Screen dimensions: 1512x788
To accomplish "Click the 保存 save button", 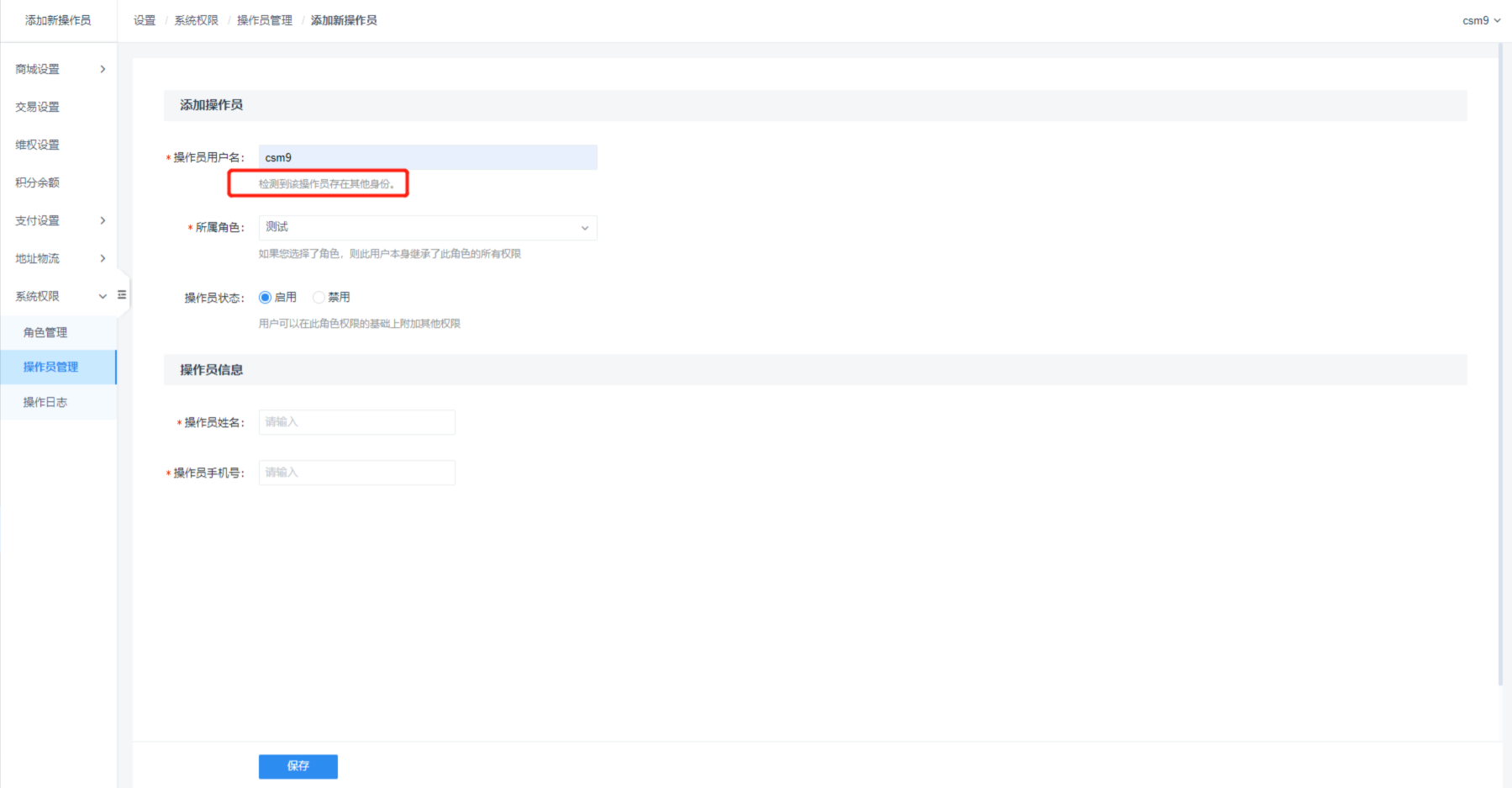I will click(x=298, y=766).
